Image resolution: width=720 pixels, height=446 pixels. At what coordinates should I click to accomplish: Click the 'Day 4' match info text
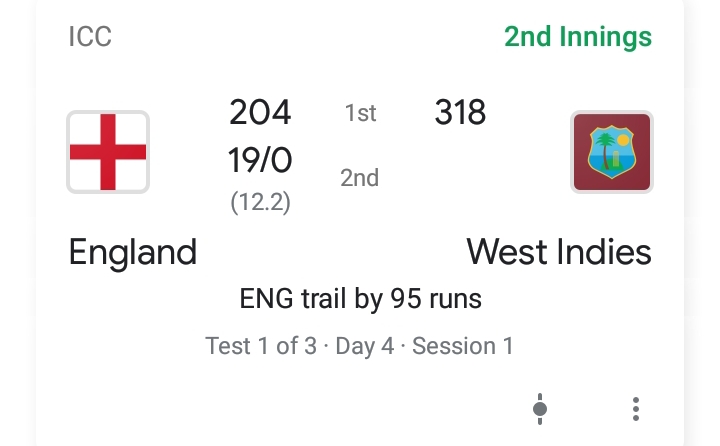click(364, 346)
